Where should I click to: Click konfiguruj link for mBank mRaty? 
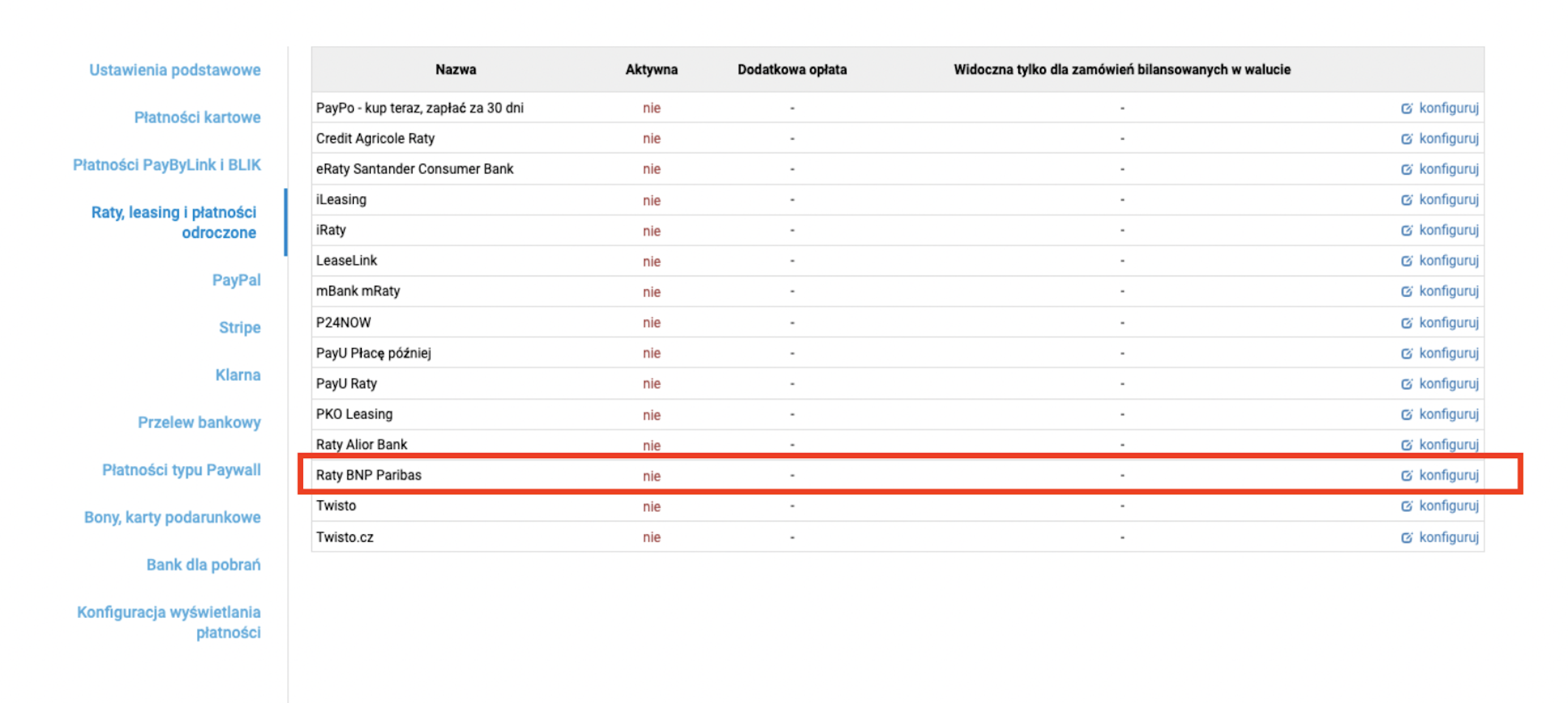pos(1449,291)
